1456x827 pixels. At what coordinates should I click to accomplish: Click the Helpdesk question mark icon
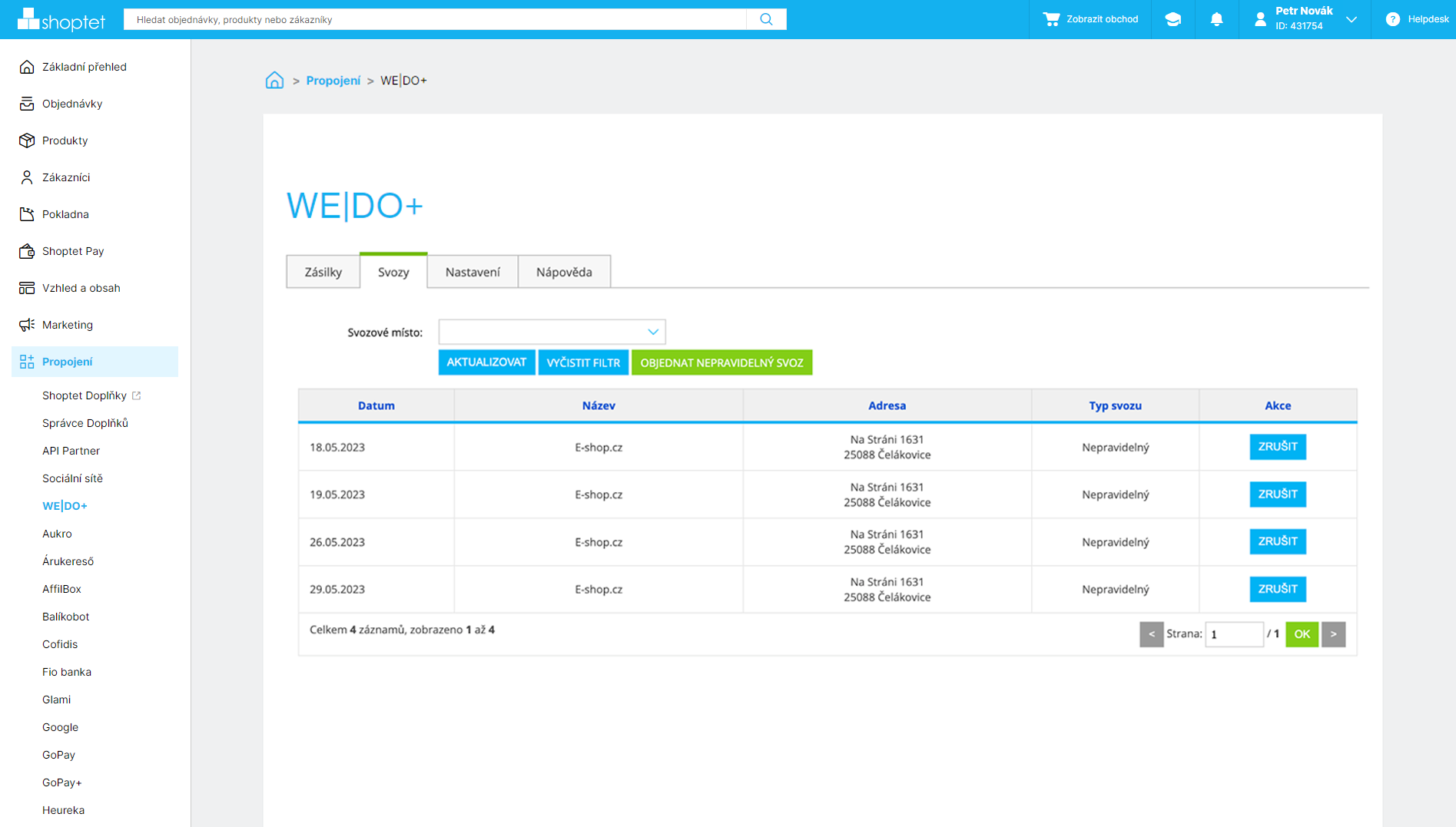coord(1392,19)
